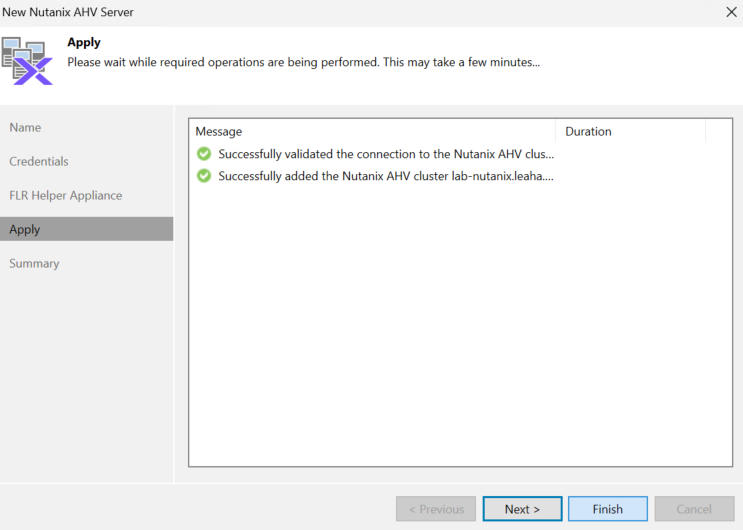This screenshot has width=743, height=530.
Task: Select the Apply step in sidebar
Action: pos(86,229)
